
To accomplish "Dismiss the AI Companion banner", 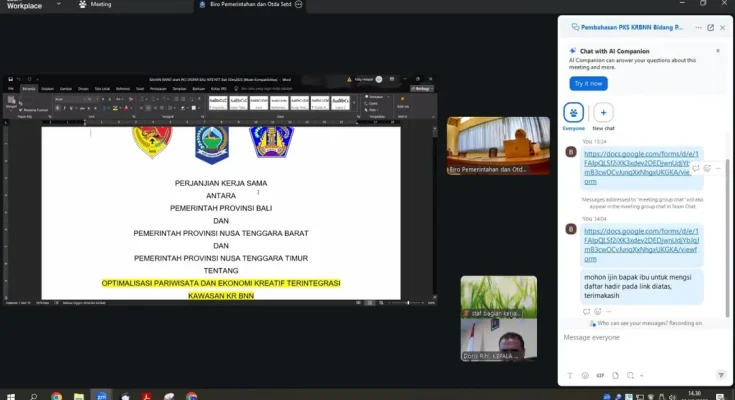I will click(x=717, y=50).
